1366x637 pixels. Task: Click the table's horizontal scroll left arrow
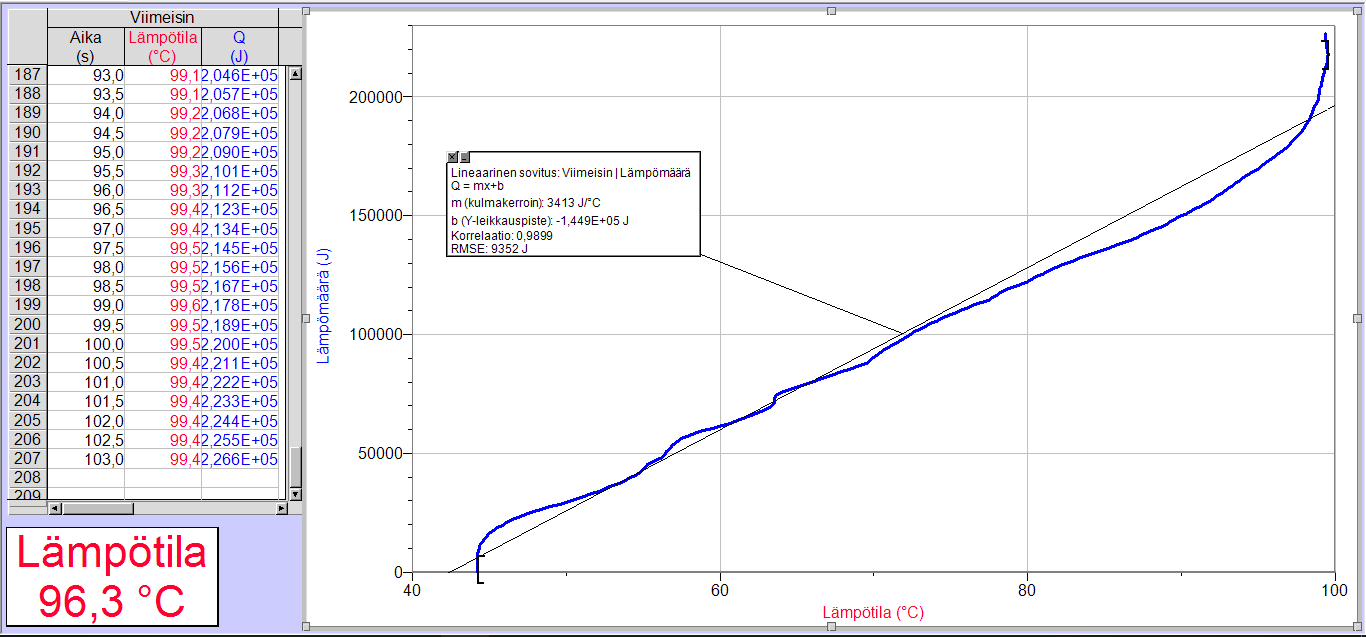pos(54,508)
